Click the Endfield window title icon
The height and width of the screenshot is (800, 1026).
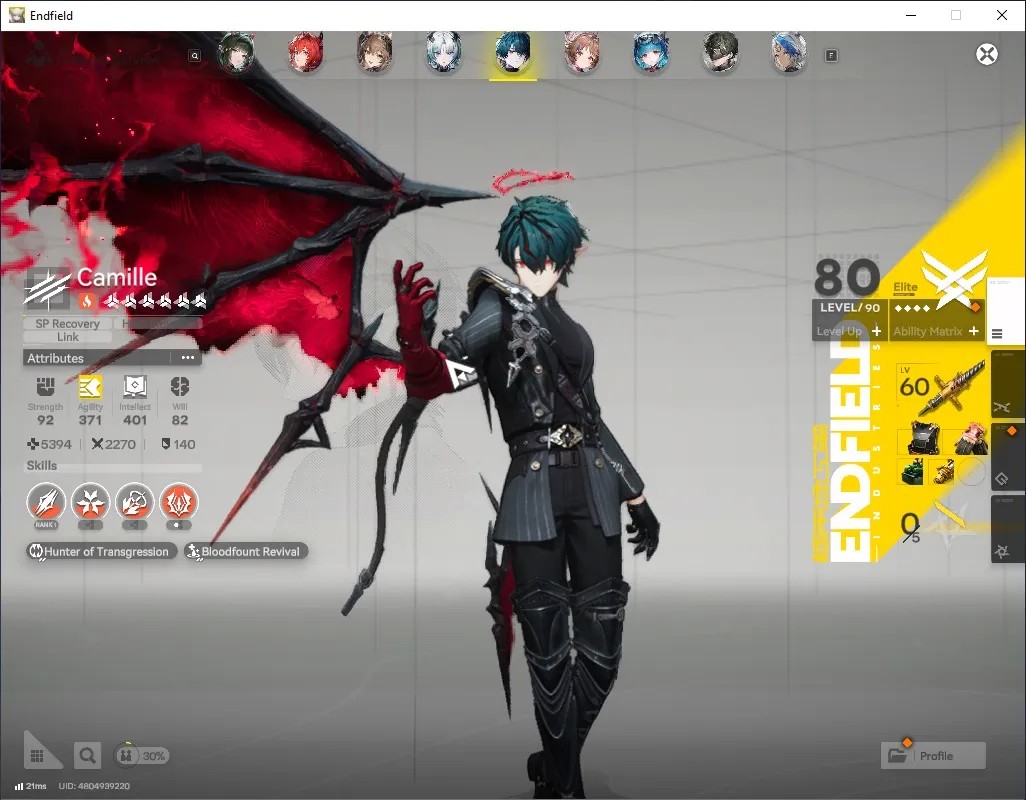pyautogui.click(x=17, y=15)
